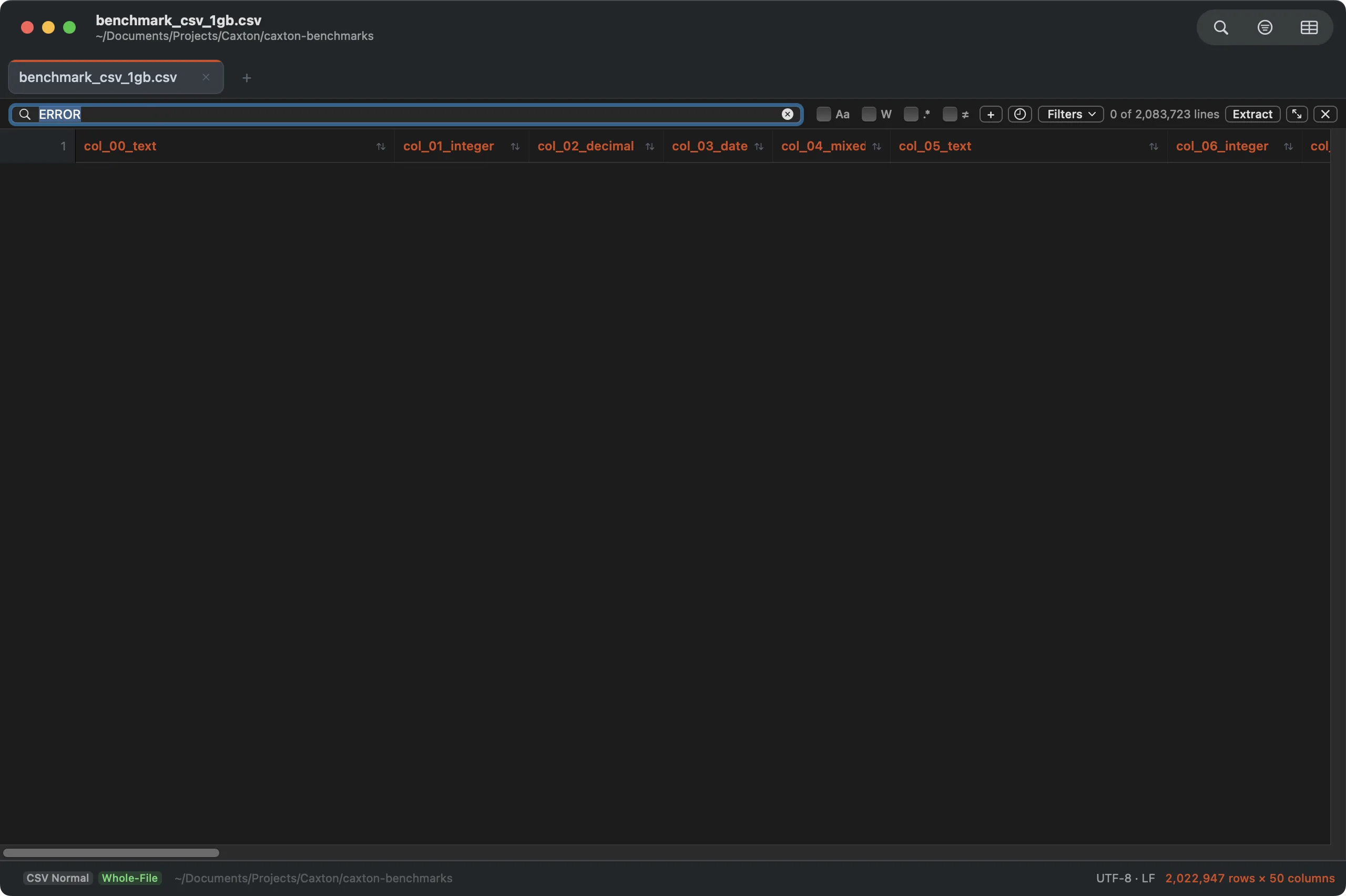Sort by col_02_decimal
The height and width of the screenshot is (896, 1346).
[649, 147]
